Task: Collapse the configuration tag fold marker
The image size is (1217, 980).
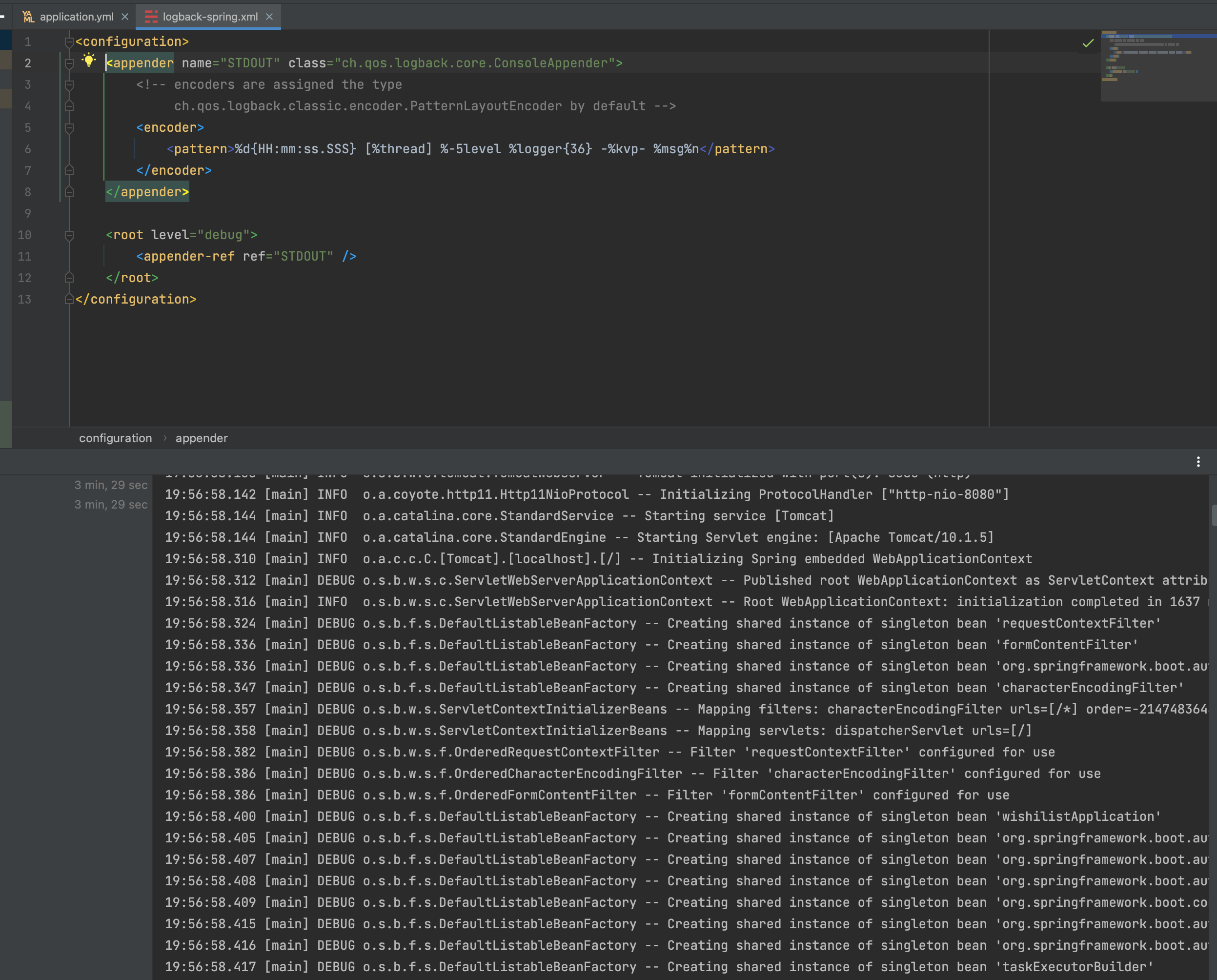Action: coord(69,42)
